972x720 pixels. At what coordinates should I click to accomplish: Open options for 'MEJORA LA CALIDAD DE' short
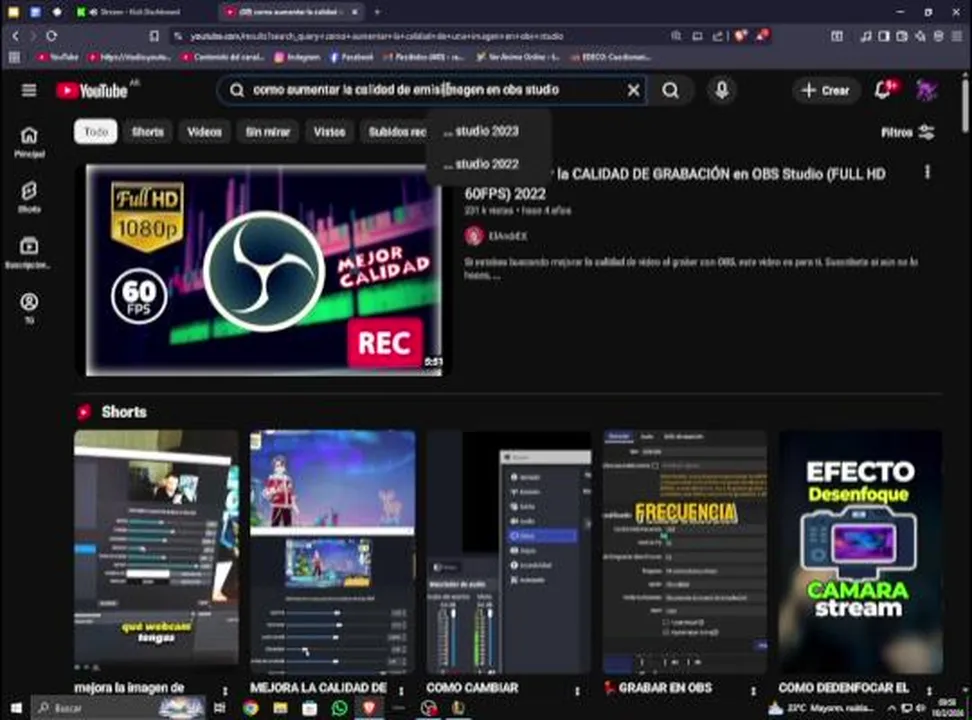tap(401, 690)
